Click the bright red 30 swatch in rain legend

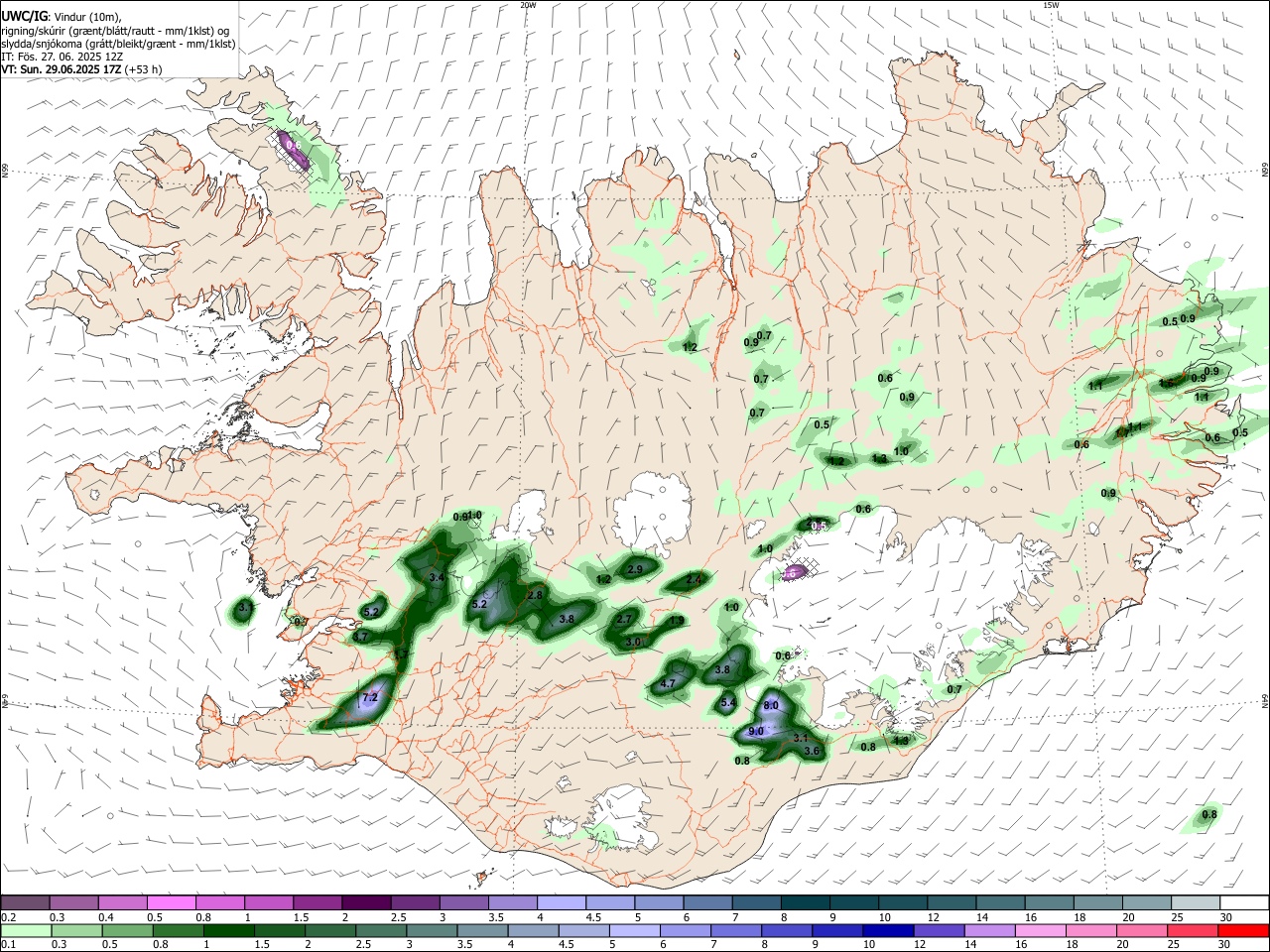(x=1243, y=930)
